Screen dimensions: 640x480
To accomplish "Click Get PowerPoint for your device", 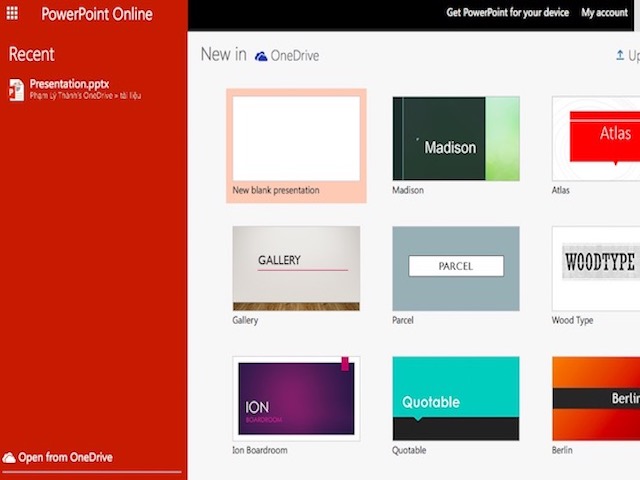I will pos(508,13).
